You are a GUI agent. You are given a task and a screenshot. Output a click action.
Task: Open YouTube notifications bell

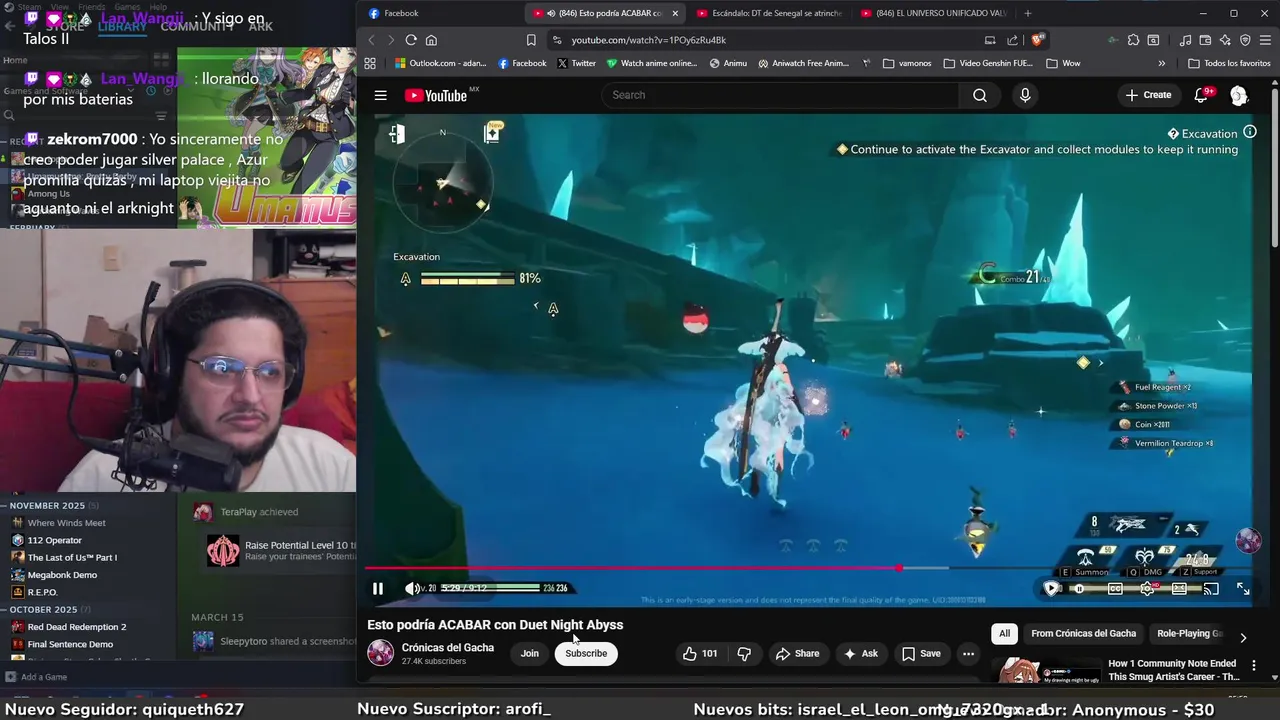tap(1203, 95)
